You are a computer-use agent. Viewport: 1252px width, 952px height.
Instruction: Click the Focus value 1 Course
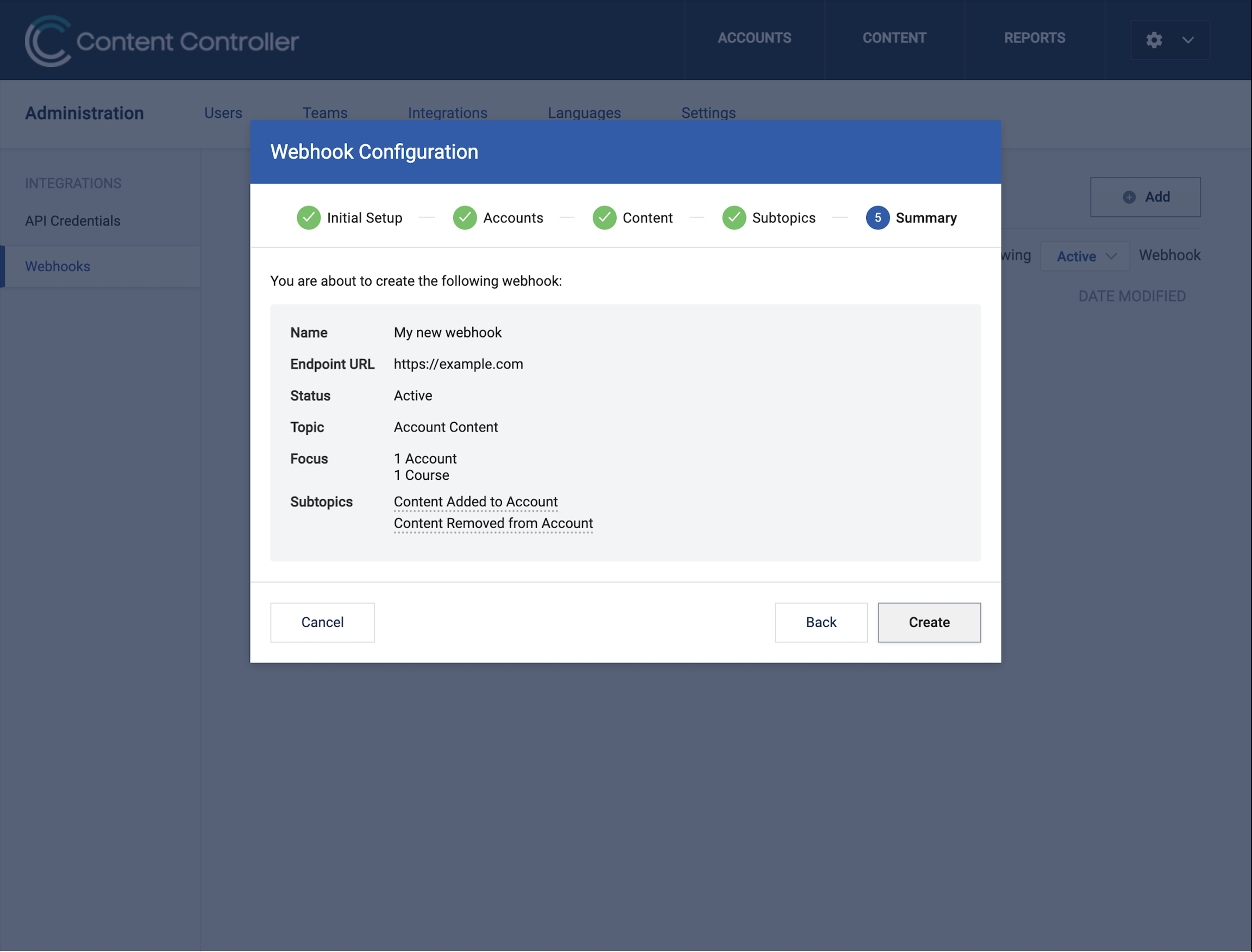(421, 475)
